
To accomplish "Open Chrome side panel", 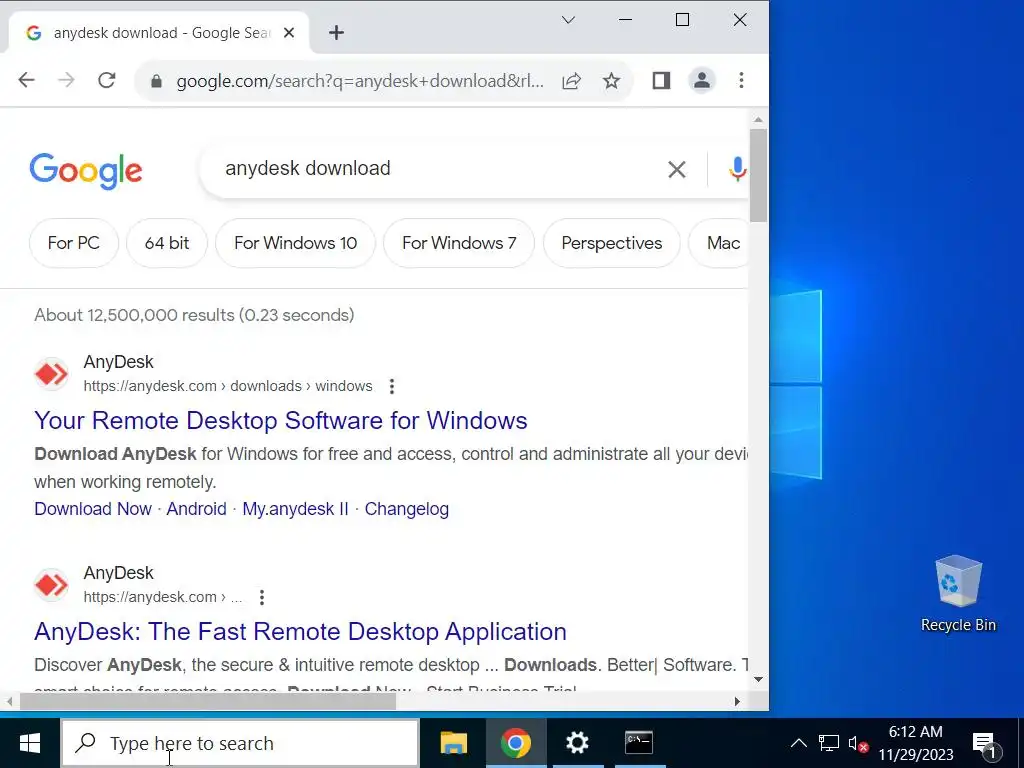I will [661, 80].
